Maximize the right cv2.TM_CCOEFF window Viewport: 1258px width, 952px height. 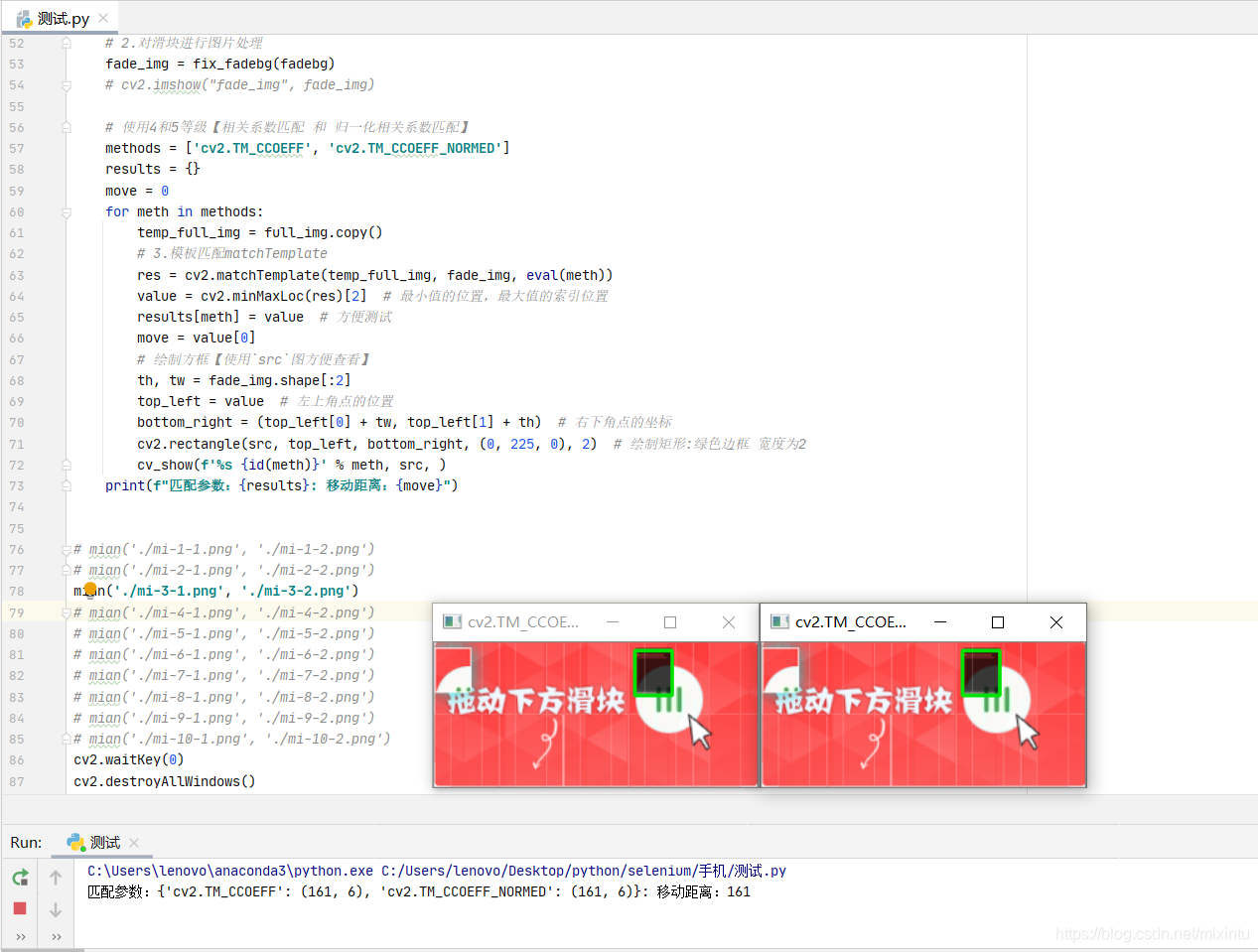(x=998, y=622)
